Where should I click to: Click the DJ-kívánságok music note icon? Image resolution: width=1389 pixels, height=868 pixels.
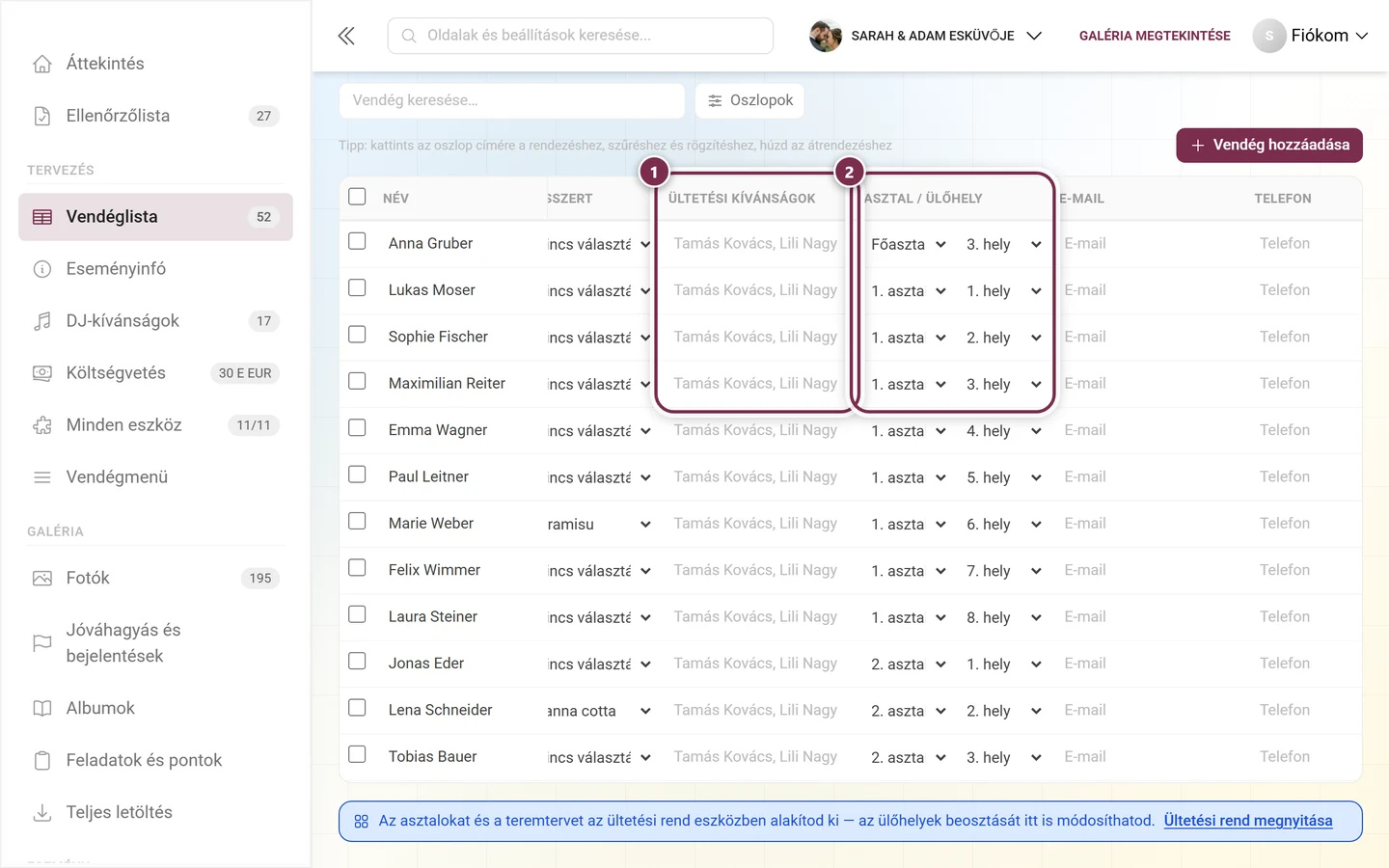tap(42, 321)
